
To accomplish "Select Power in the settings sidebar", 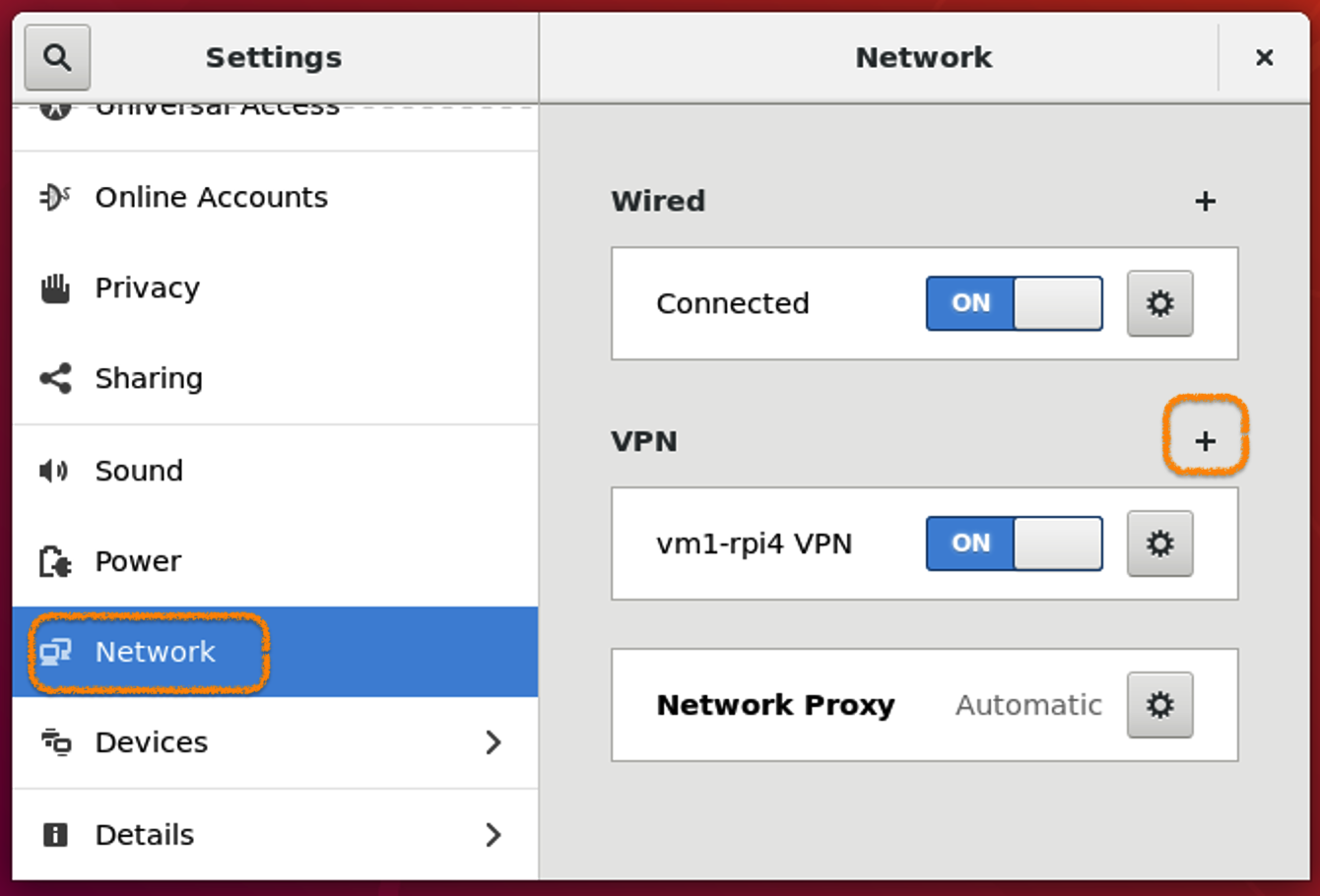I will (x=138, y=561).
